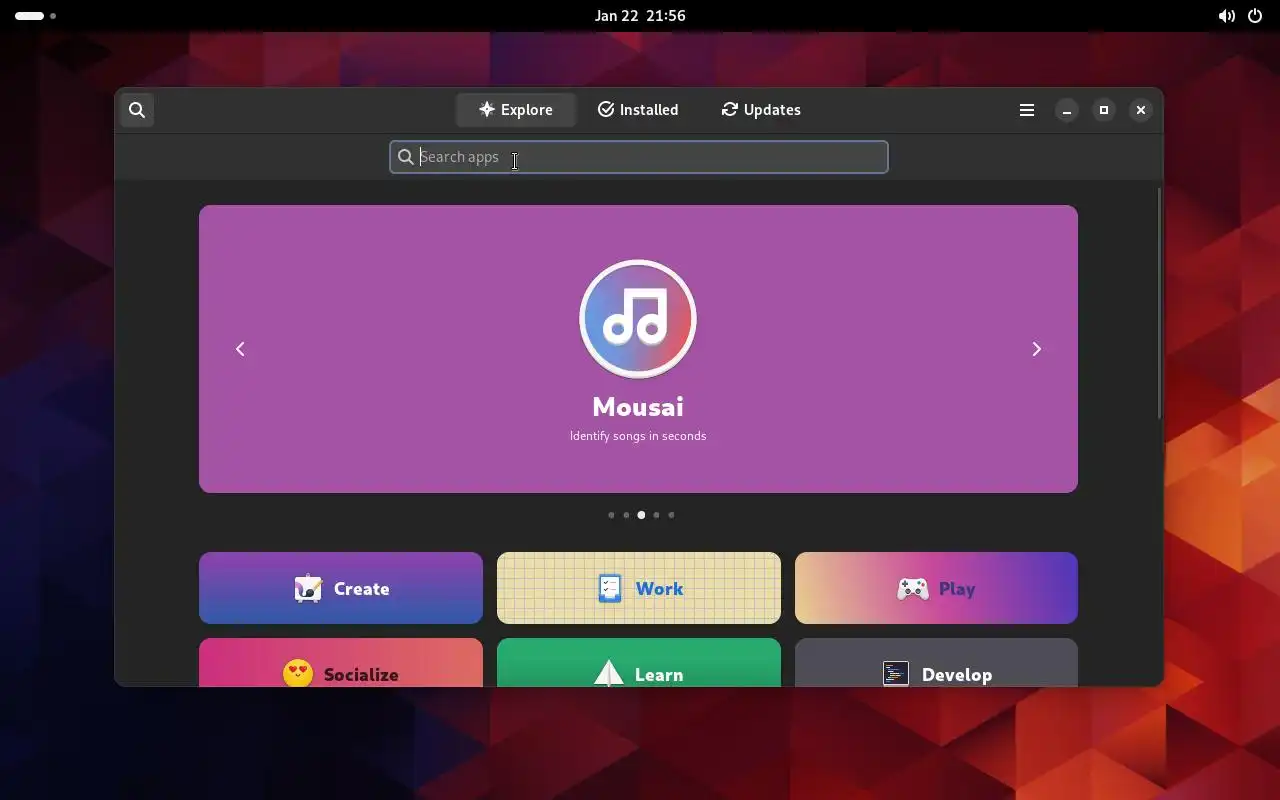Open the Mousai app icon
The image size is (1280, 800).
(x=638, y=319)
